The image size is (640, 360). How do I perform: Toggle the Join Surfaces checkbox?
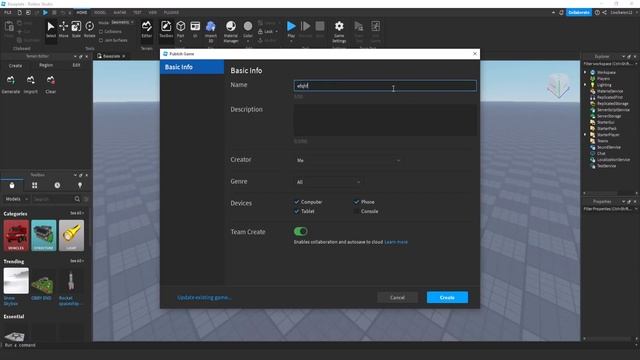(101, 40)
